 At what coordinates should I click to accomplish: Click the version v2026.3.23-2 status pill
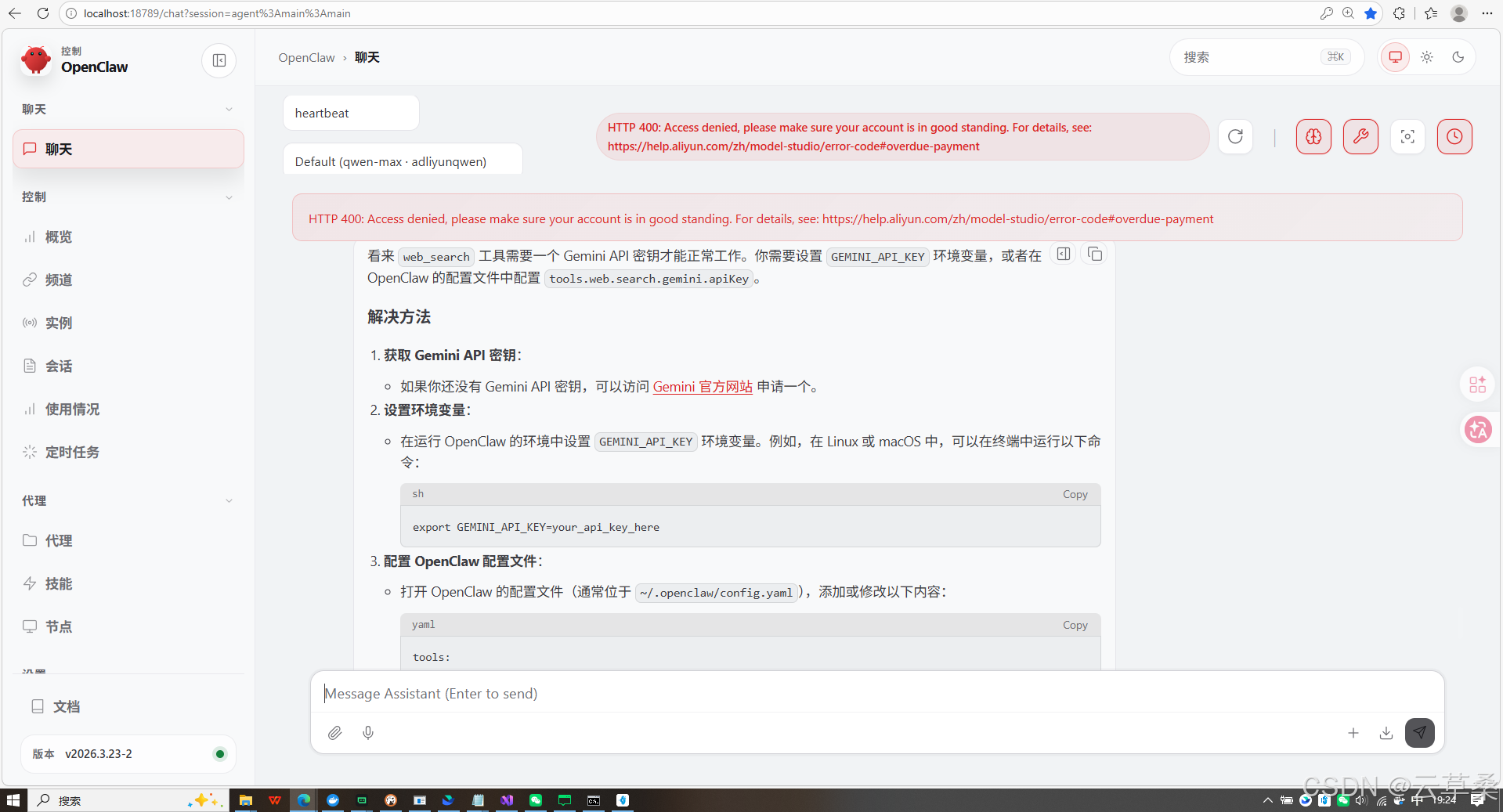coord(128,754)
